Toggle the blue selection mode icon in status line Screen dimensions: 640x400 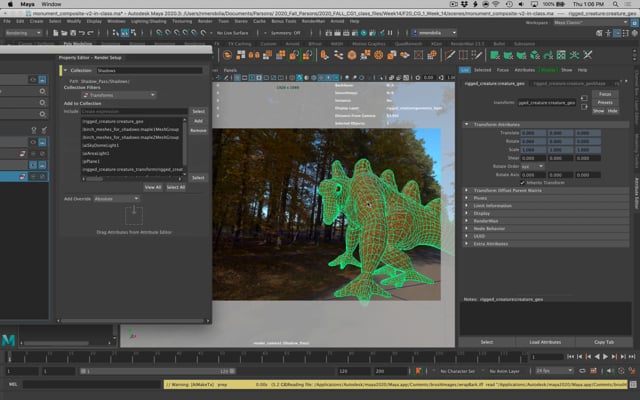pos(124,33)
